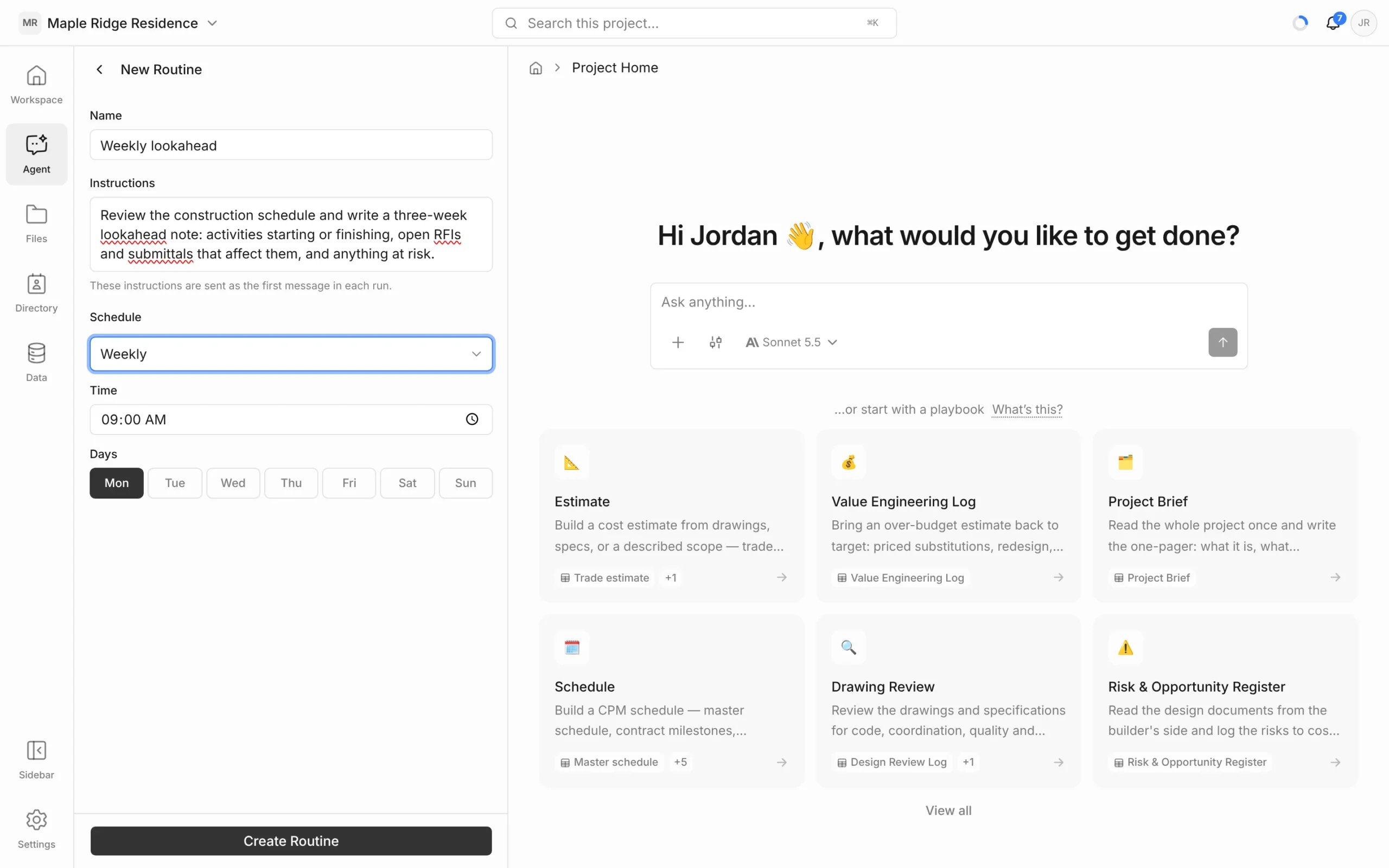Click the Create Routine button

[x=291, y=841]
